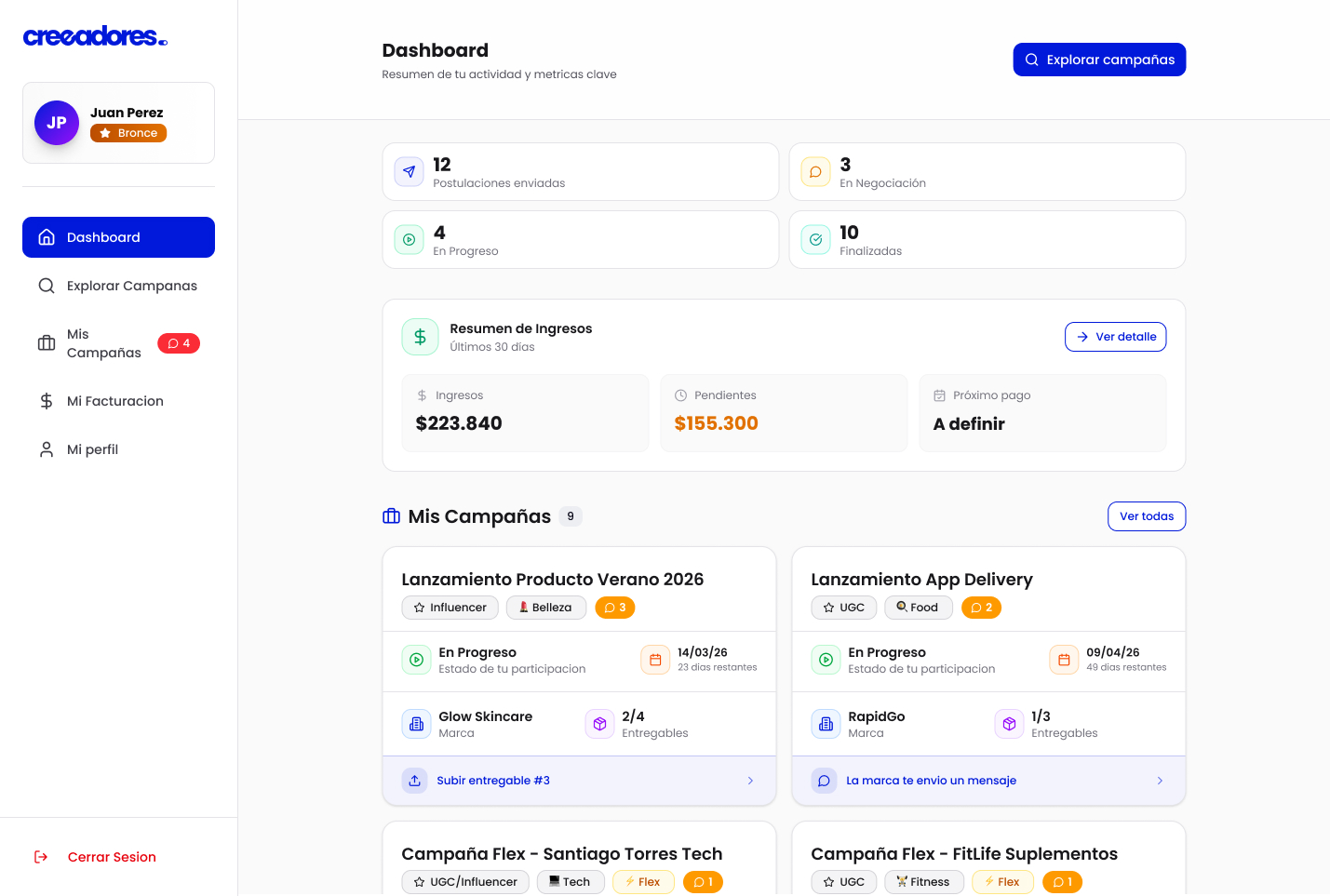1330x896 pixels.
Task: Click Ver todas campaigns button
Action: (1146, 516)
